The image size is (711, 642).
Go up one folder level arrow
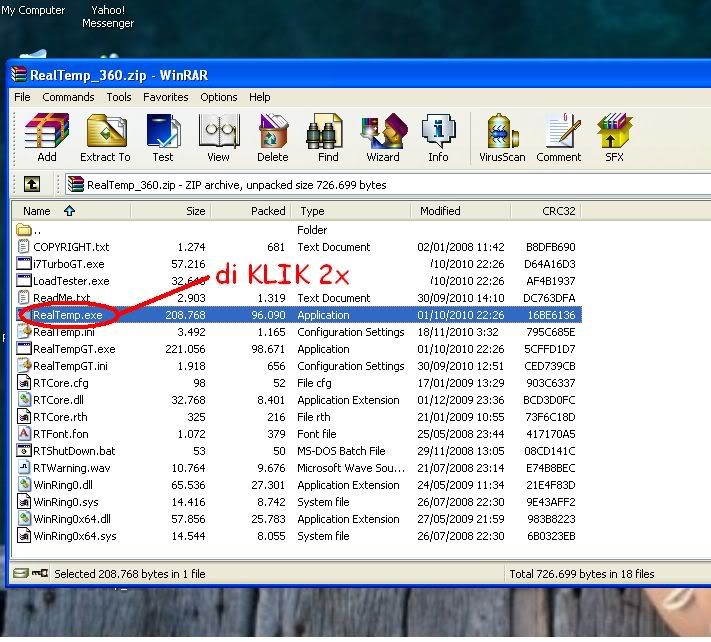pyautogui.click(x=32, y=184)
